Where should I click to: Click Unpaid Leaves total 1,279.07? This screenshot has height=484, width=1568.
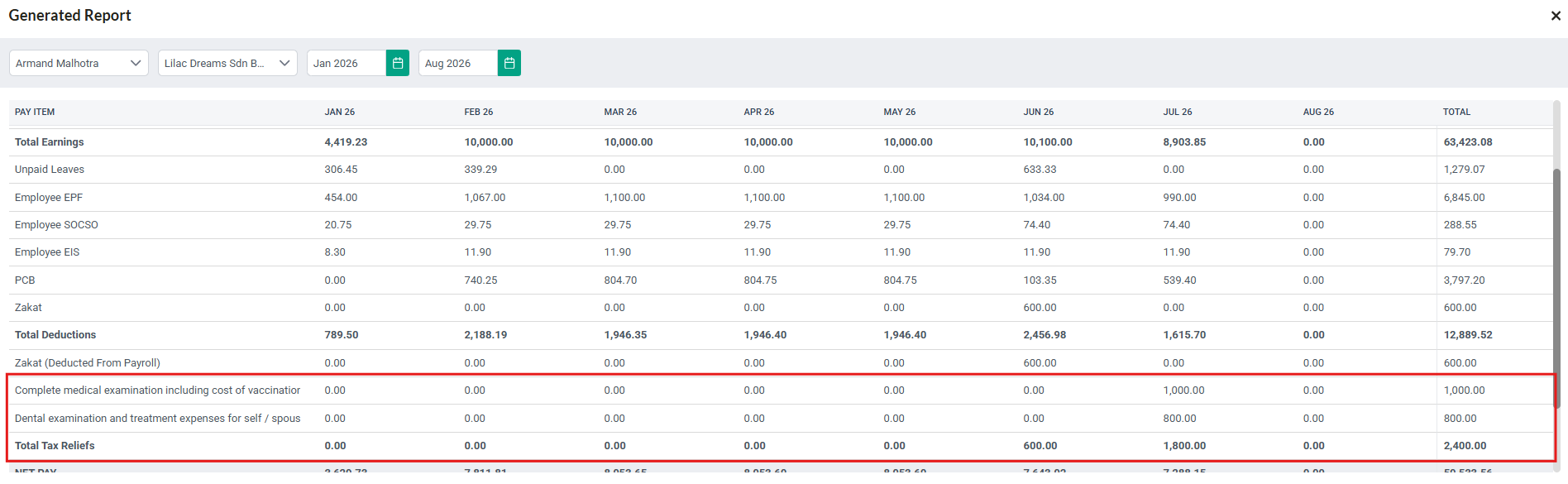point(1464,170)
